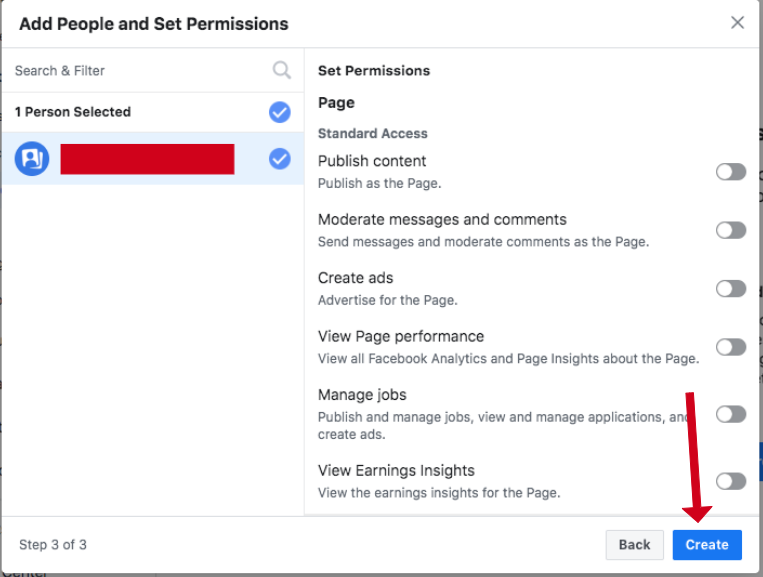
Task: Uncheck the 1 Person Selected checkmark
Action: pos(280,112)
